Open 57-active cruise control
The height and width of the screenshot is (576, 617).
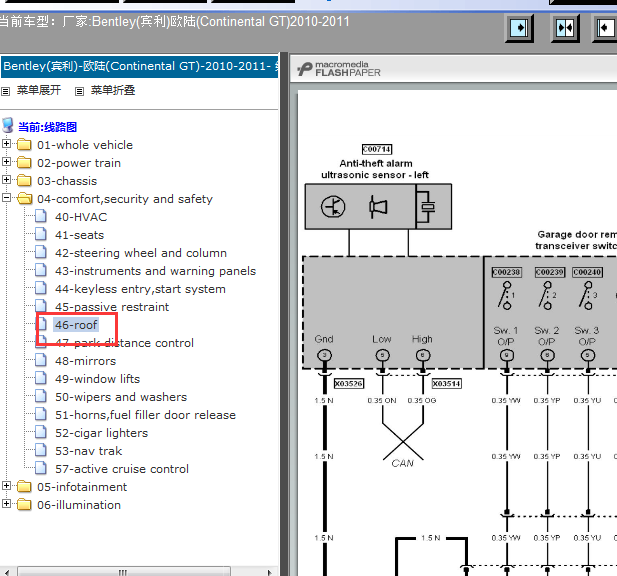coord(122,469)
